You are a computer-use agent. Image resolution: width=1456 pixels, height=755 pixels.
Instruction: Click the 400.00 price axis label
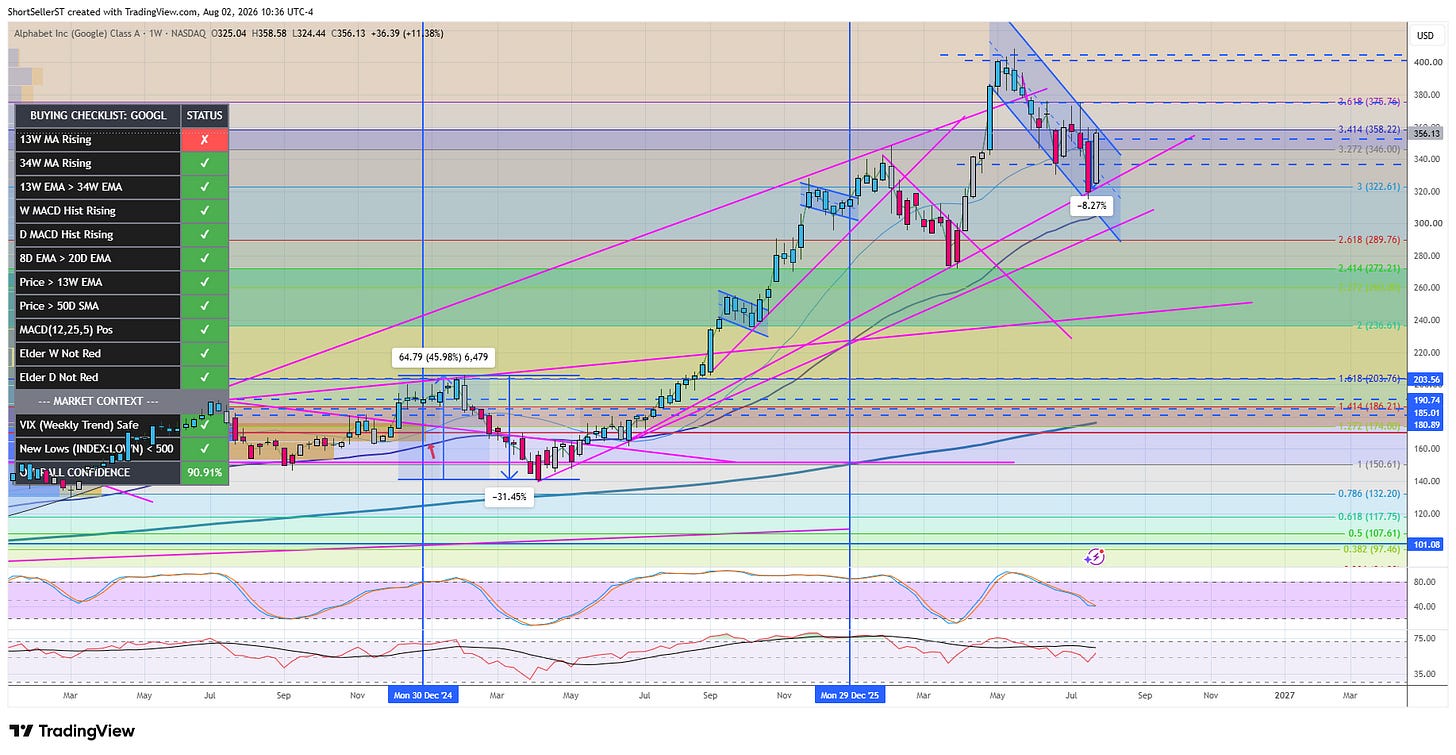coord(1426,62)
